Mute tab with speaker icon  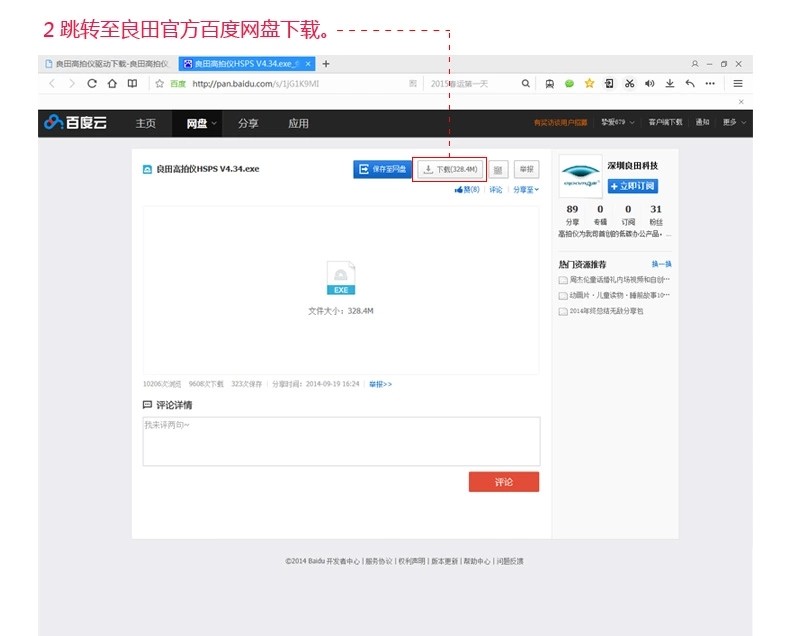(x=649, y=84)
